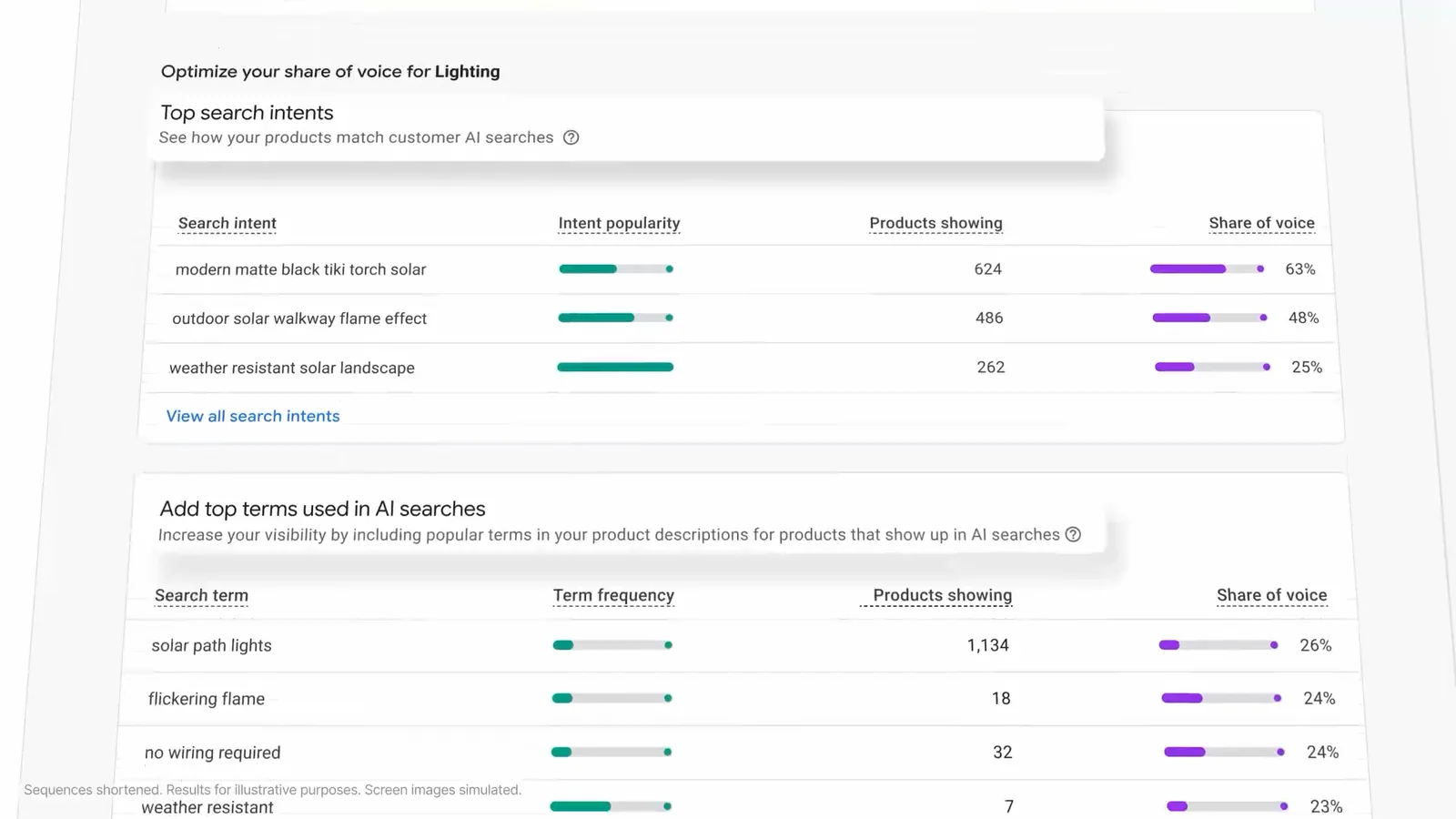This screenshot has width=1456, height=819.
Task: Click term frequency bar for no wiring required
Action: pos(612,752)
